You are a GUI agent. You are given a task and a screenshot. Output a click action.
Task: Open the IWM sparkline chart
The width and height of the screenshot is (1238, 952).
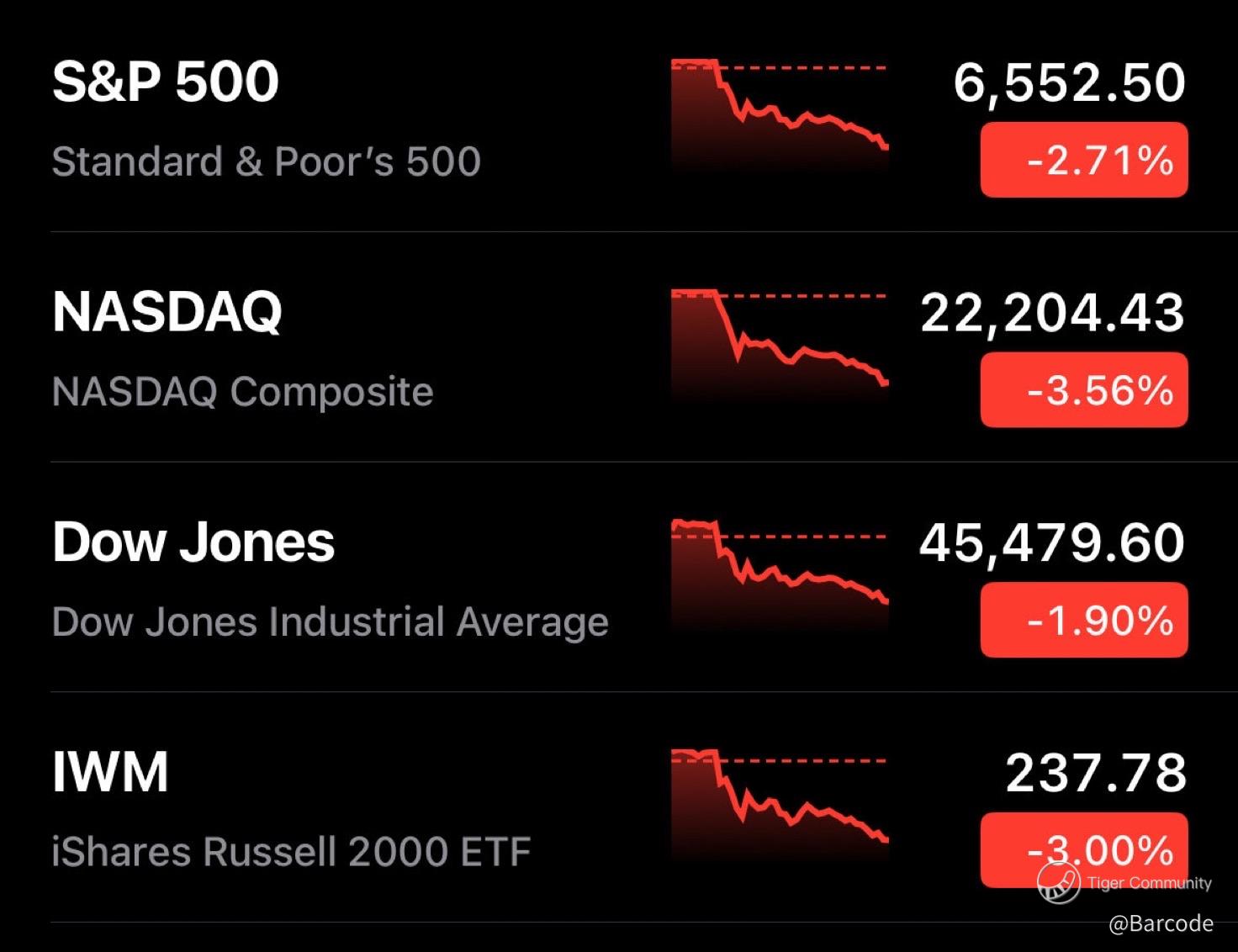tap(780, 807)
